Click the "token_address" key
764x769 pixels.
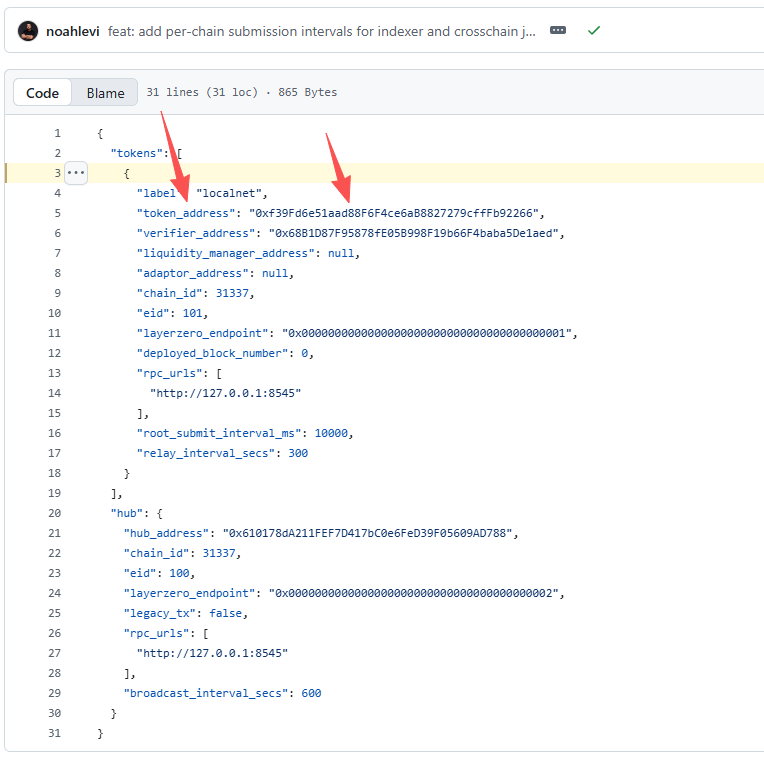pos(186,213)
